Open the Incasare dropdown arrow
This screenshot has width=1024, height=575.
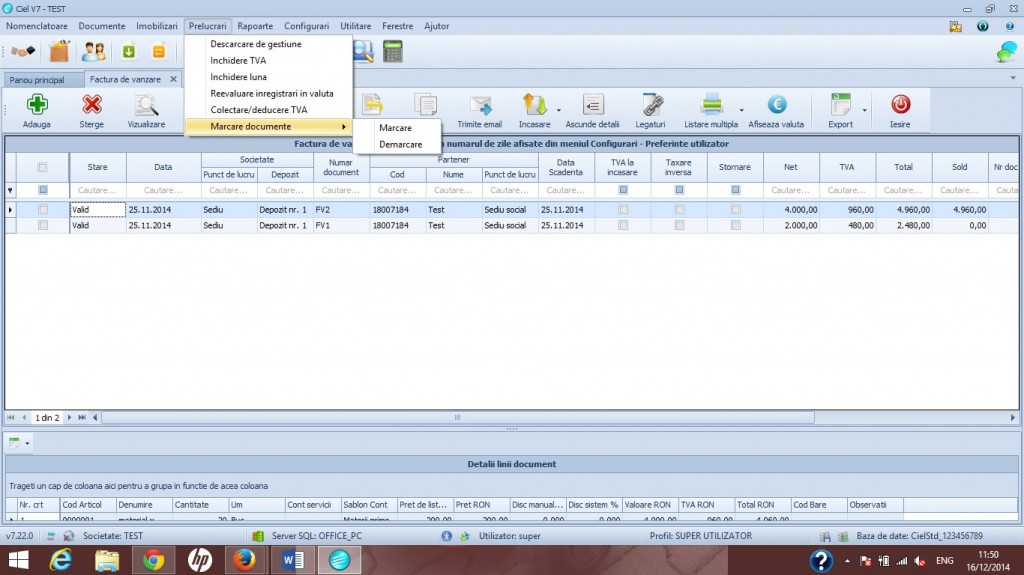[558, 110]
